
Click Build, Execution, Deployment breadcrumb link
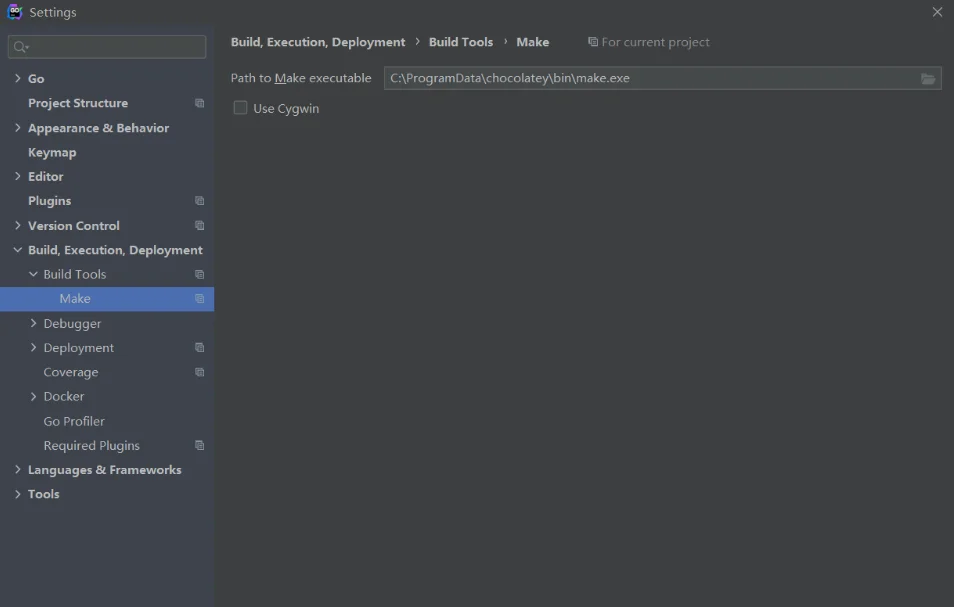click(318, 42)
